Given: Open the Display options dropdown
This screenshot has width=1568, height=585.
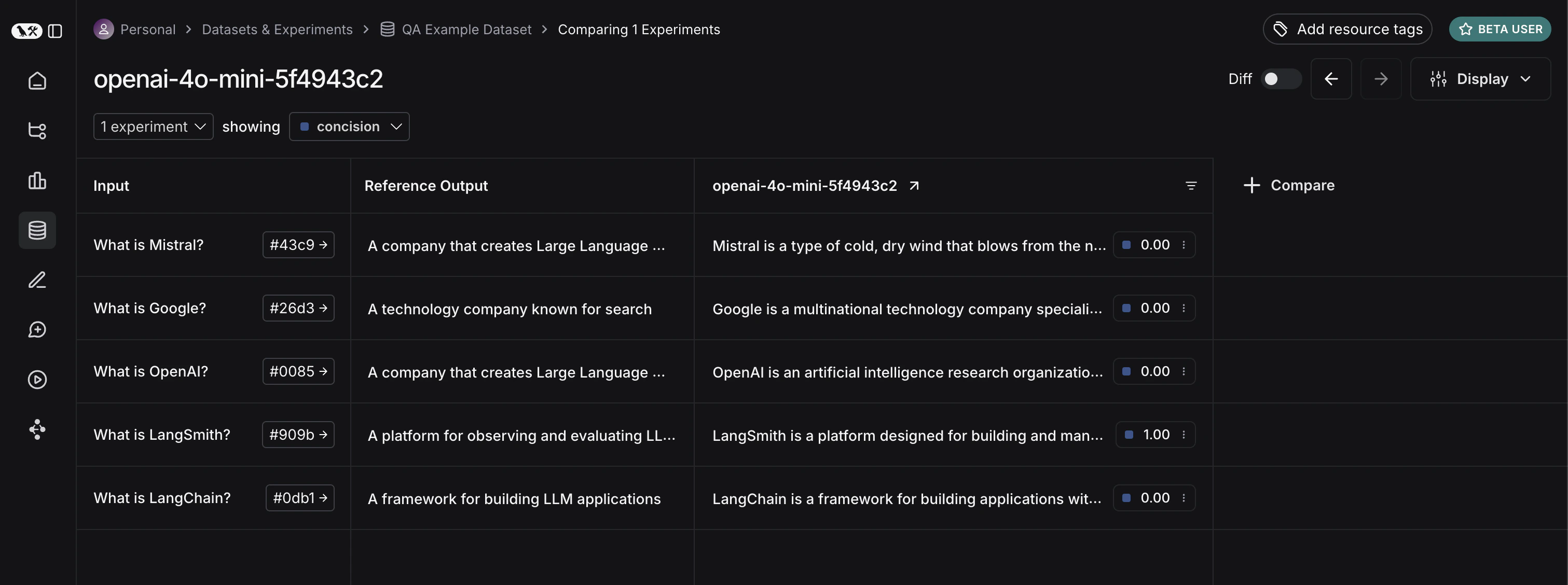Looking at the screenshot, I should coord(1480,79).
